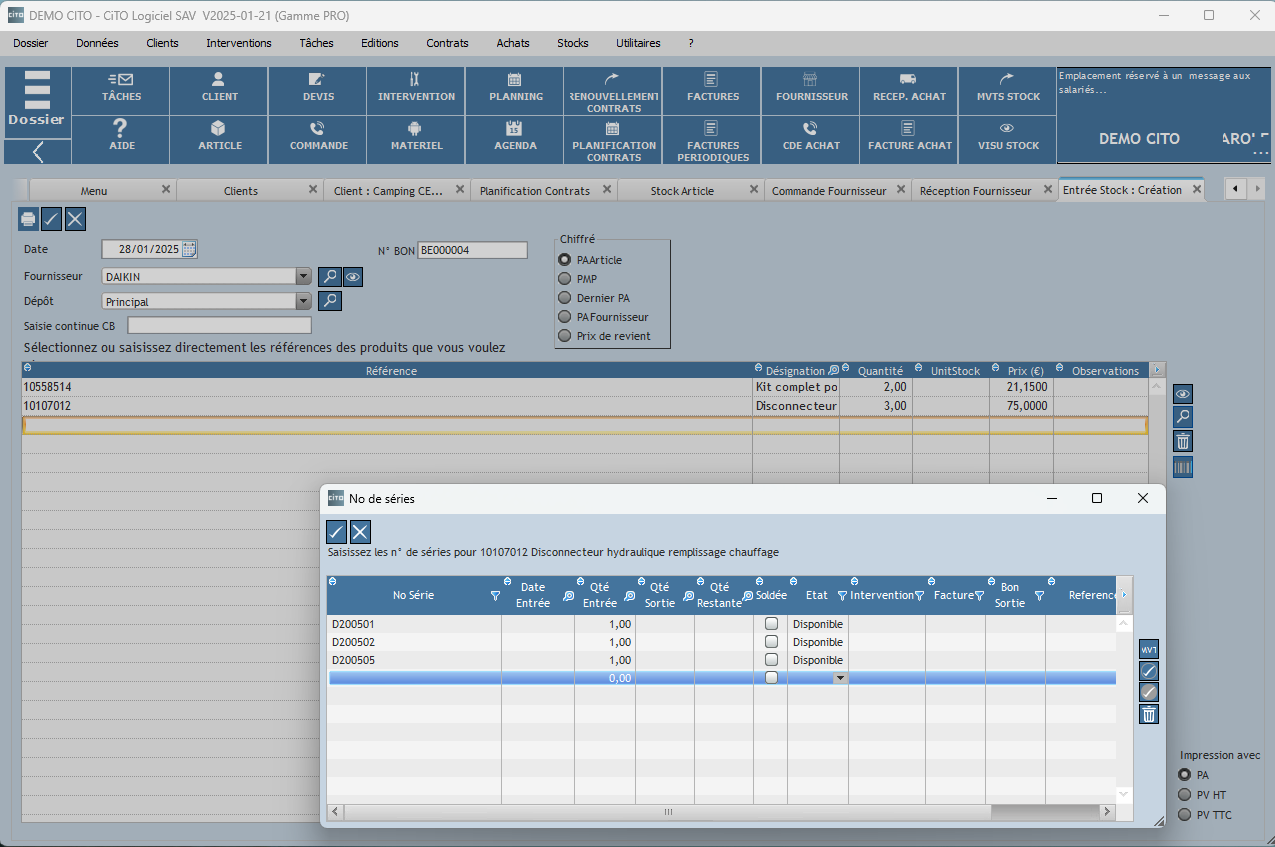
Task: Open the Devis toolbar icon
Action: point(317,91)
